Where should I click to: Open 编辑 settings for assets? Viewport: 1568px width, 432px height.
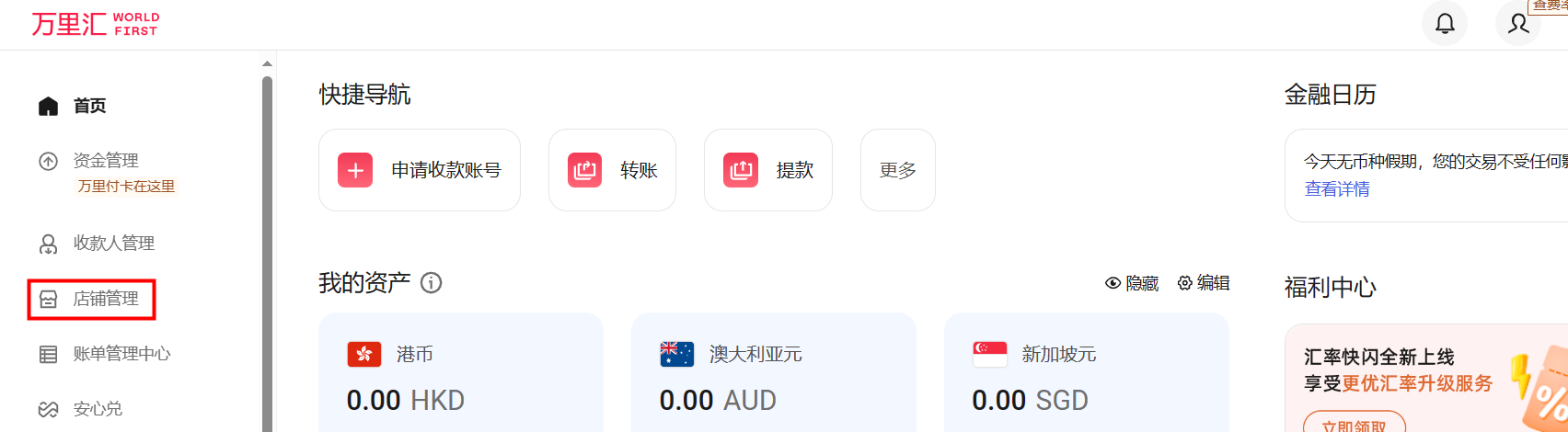coord(1204,283)
